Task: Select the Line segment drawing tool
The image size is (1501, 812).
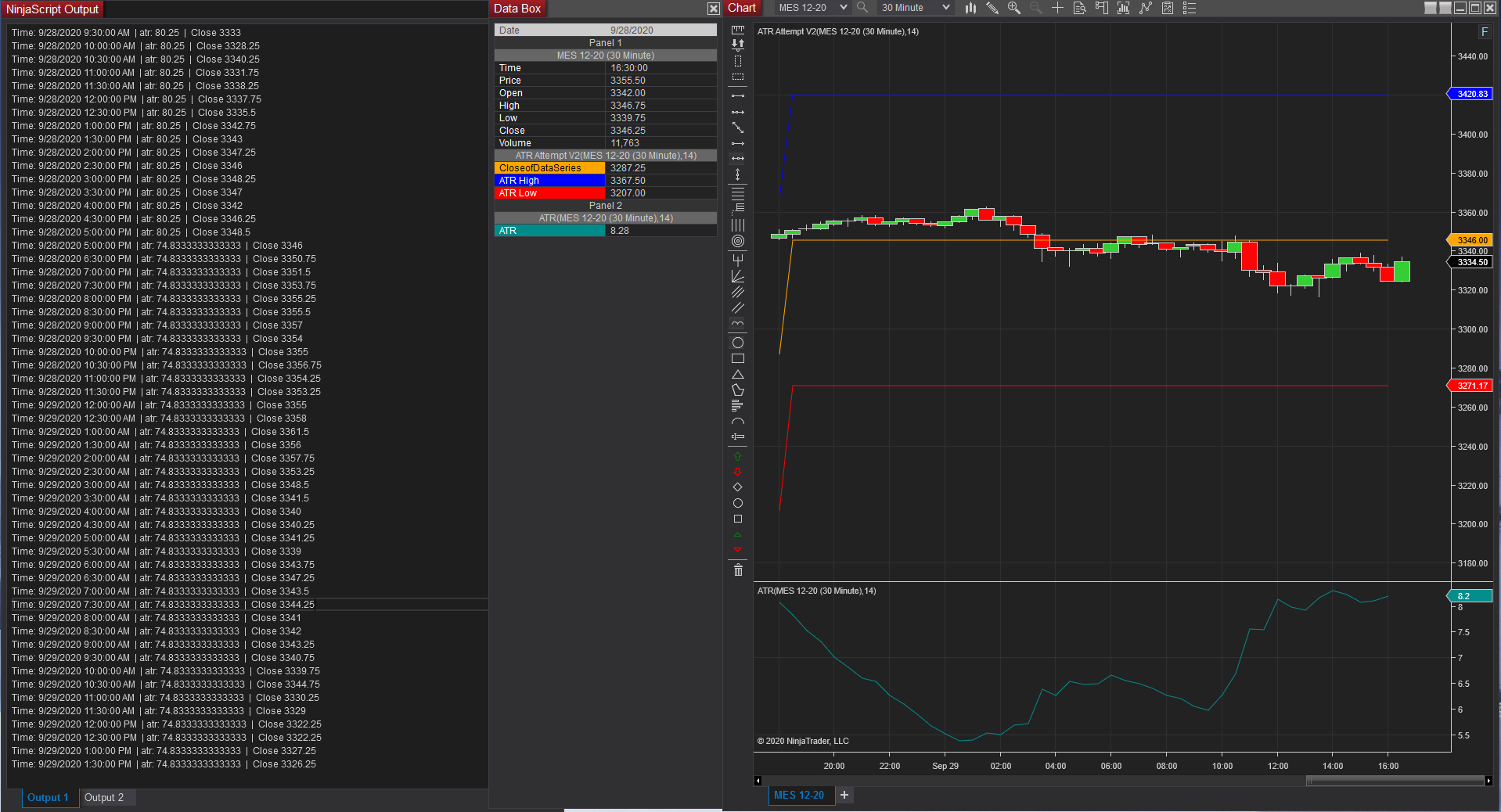Action: click(738, 95)
